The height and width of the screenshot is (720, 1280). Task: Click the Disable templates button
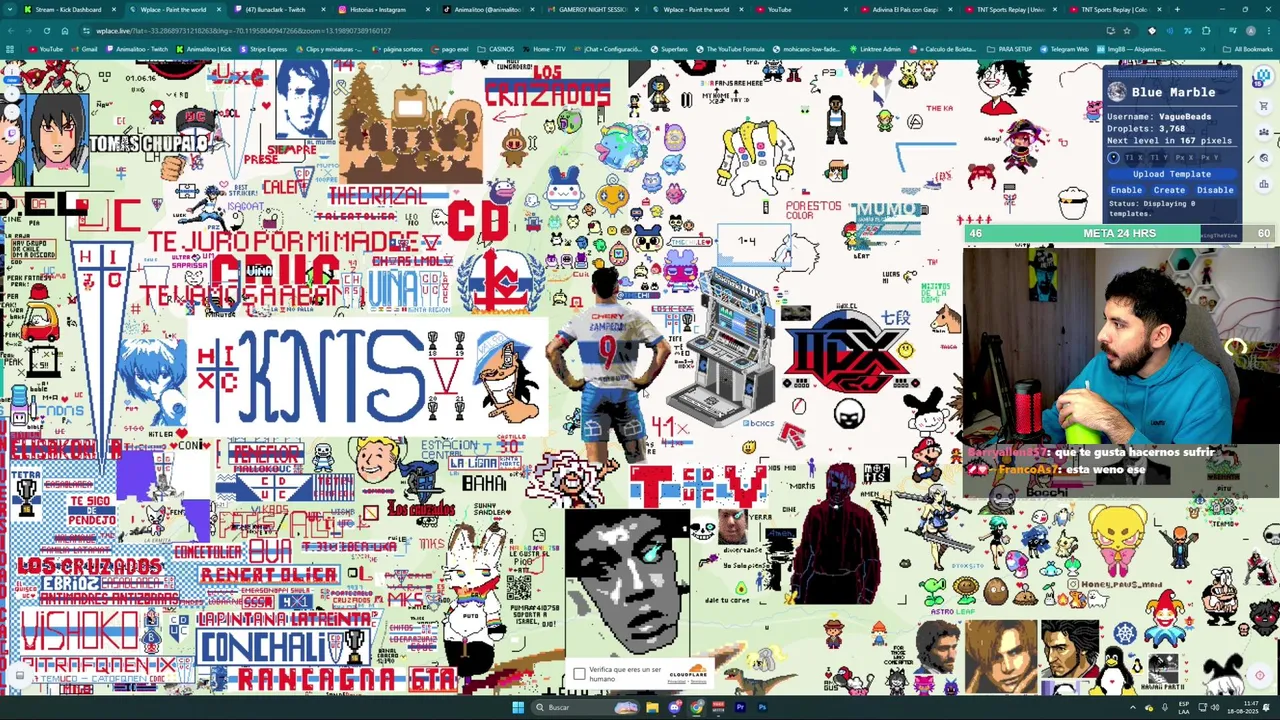1215,190
